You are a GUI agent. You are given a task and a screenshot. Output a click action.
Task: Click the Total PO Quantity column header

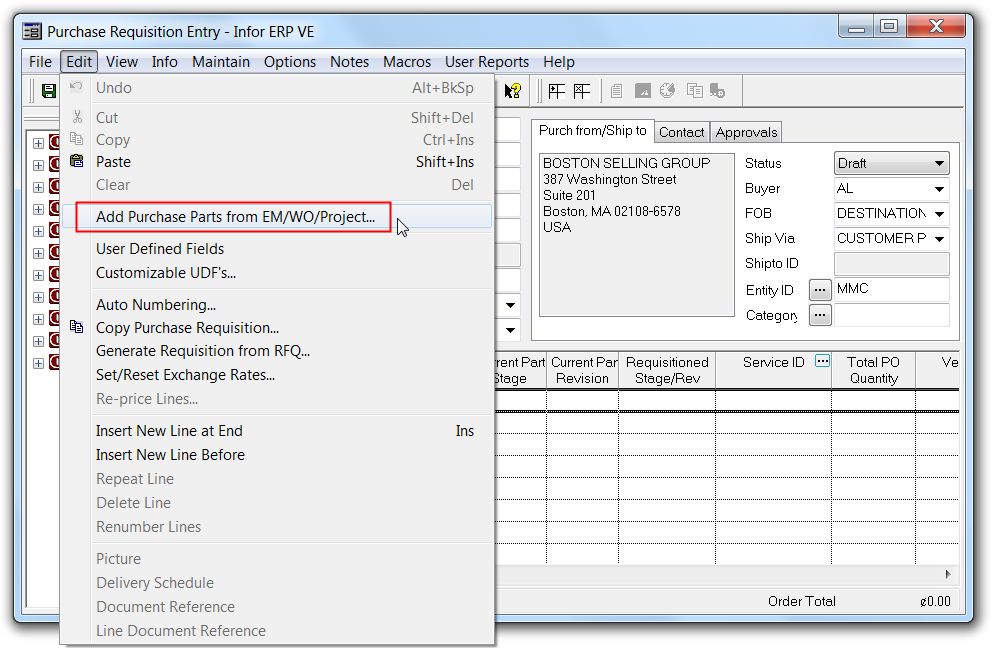pyautogui.click(x=873, y=370)
